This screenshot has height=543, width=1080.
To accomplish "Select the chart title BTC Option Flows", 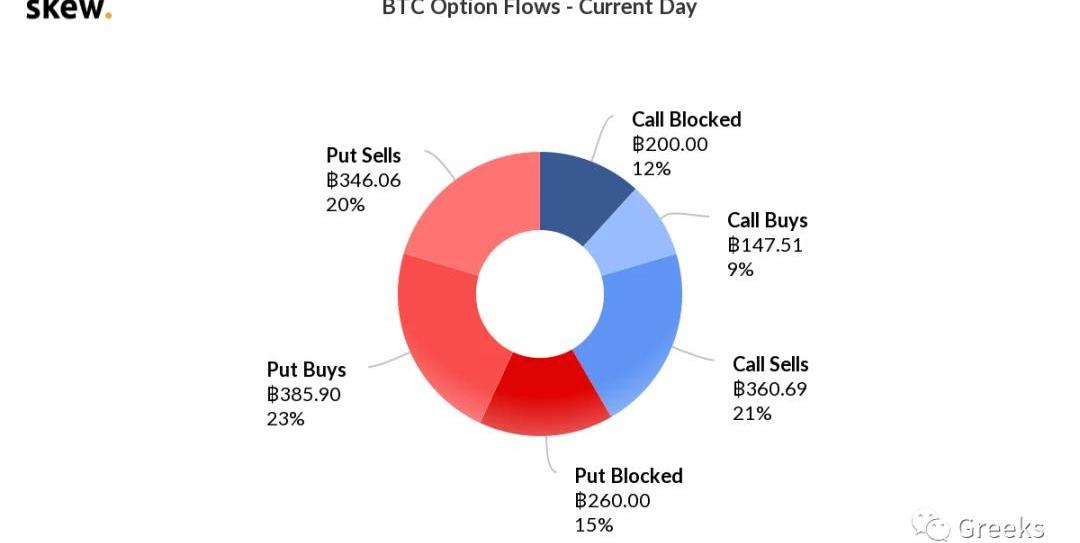I will tap(539, 9).
